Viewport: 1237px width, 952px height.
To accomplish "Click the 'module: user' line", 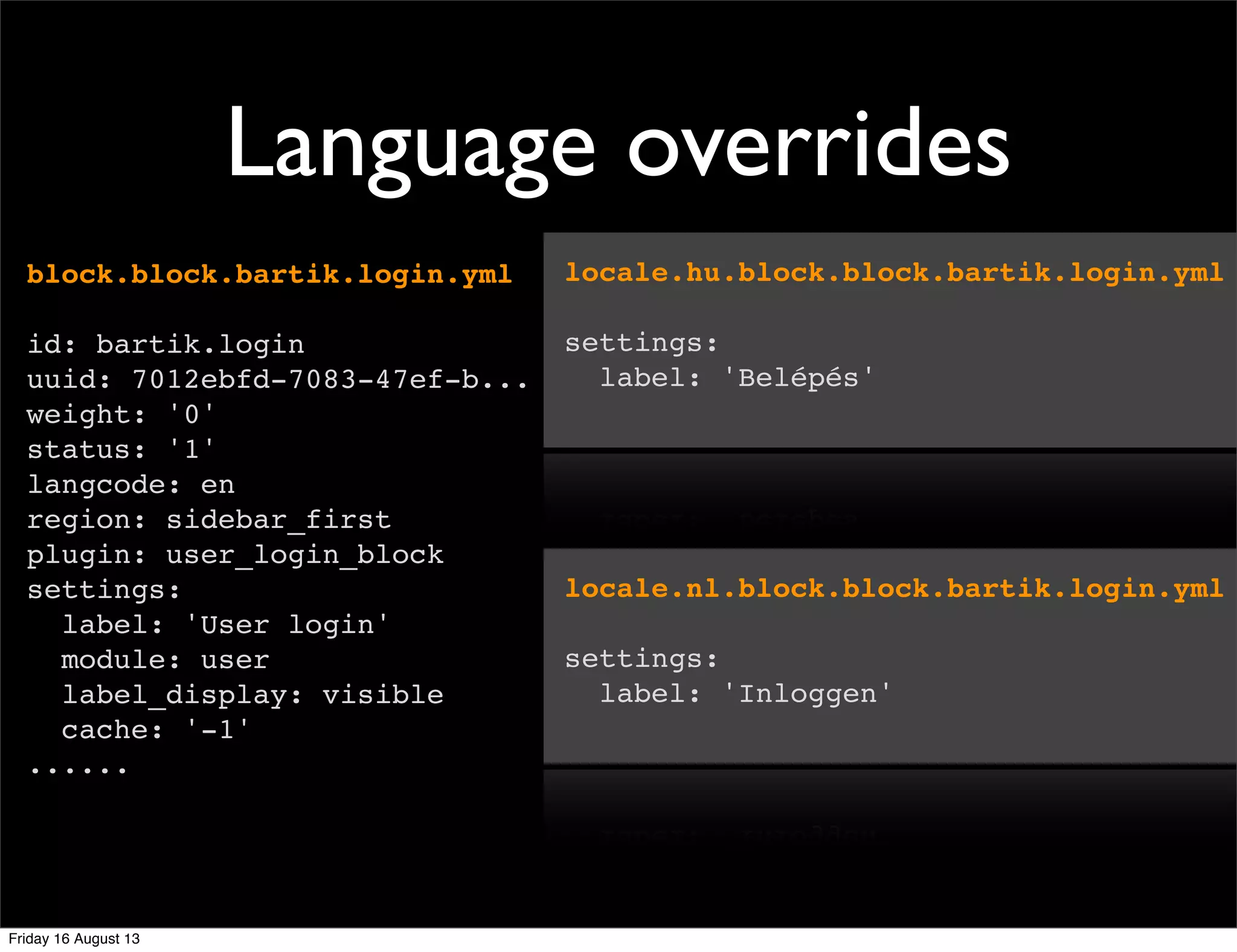I will click(x=165, y=660).
